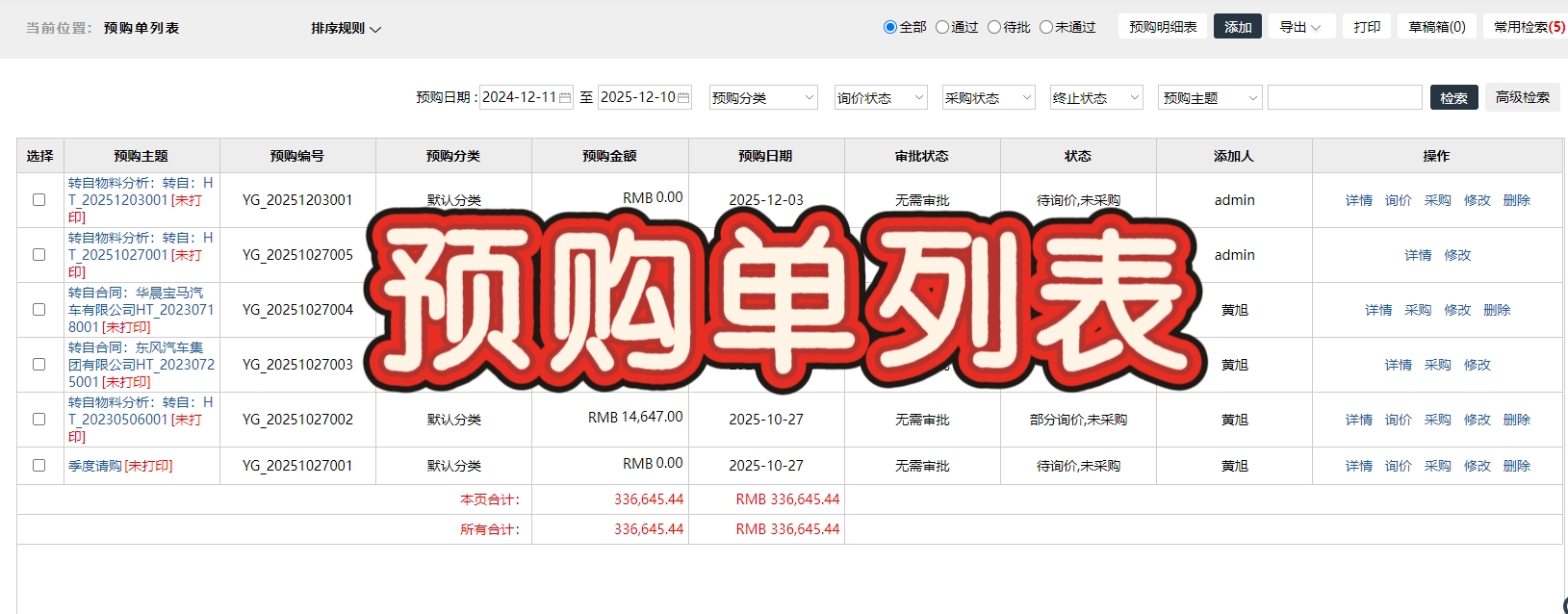Click the 检索 search button
Image resolution: width=1568 pixels, height=614 pixels.
(x=1453, y=97)
